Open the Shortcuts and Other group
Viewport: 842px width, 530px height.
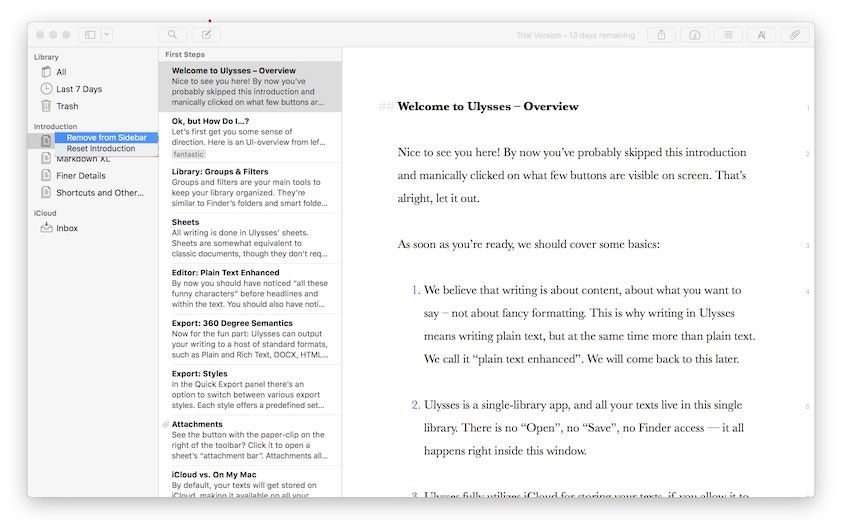99,193
